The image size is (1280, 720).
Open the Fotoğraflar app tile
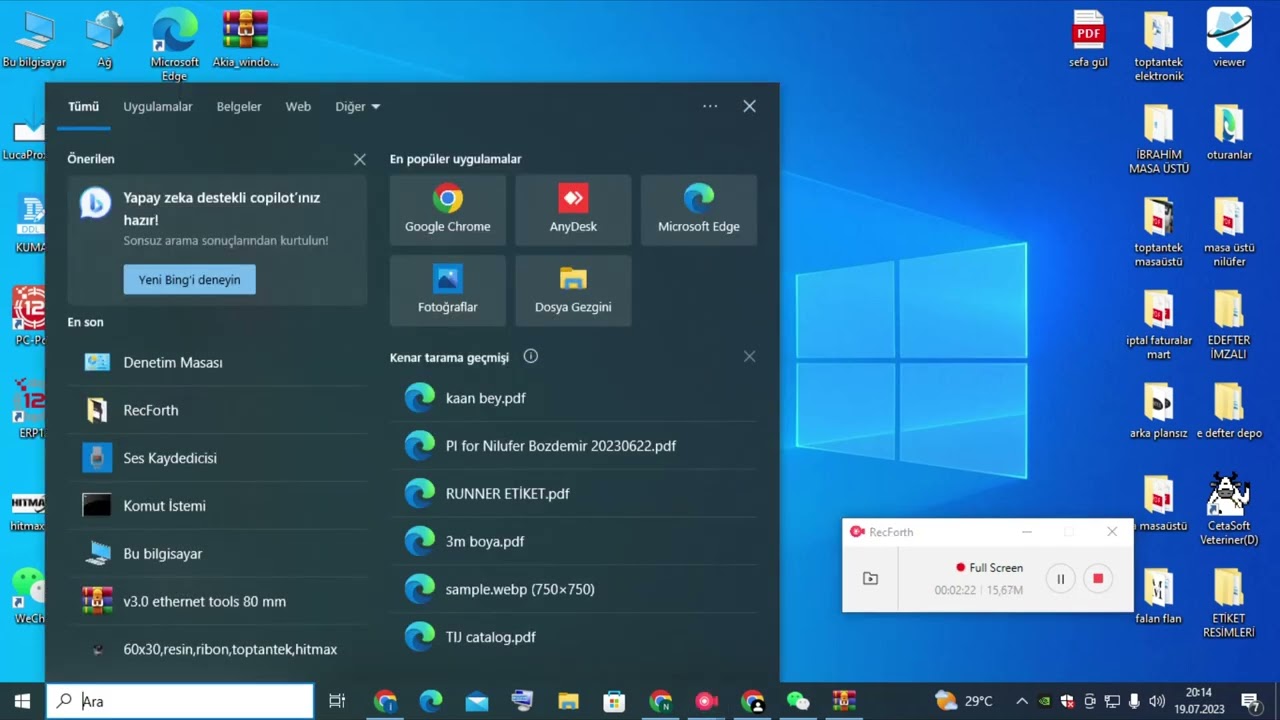[447, 290]
